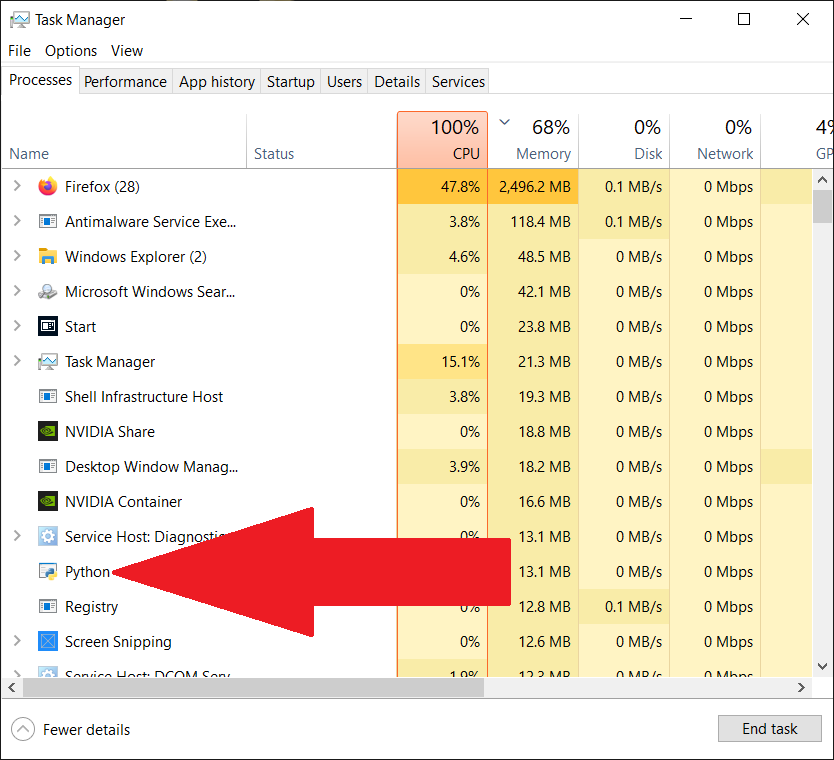Select the NVIDIA Container process name
This screenshot has width=834, height=760.
click(123, 502)
